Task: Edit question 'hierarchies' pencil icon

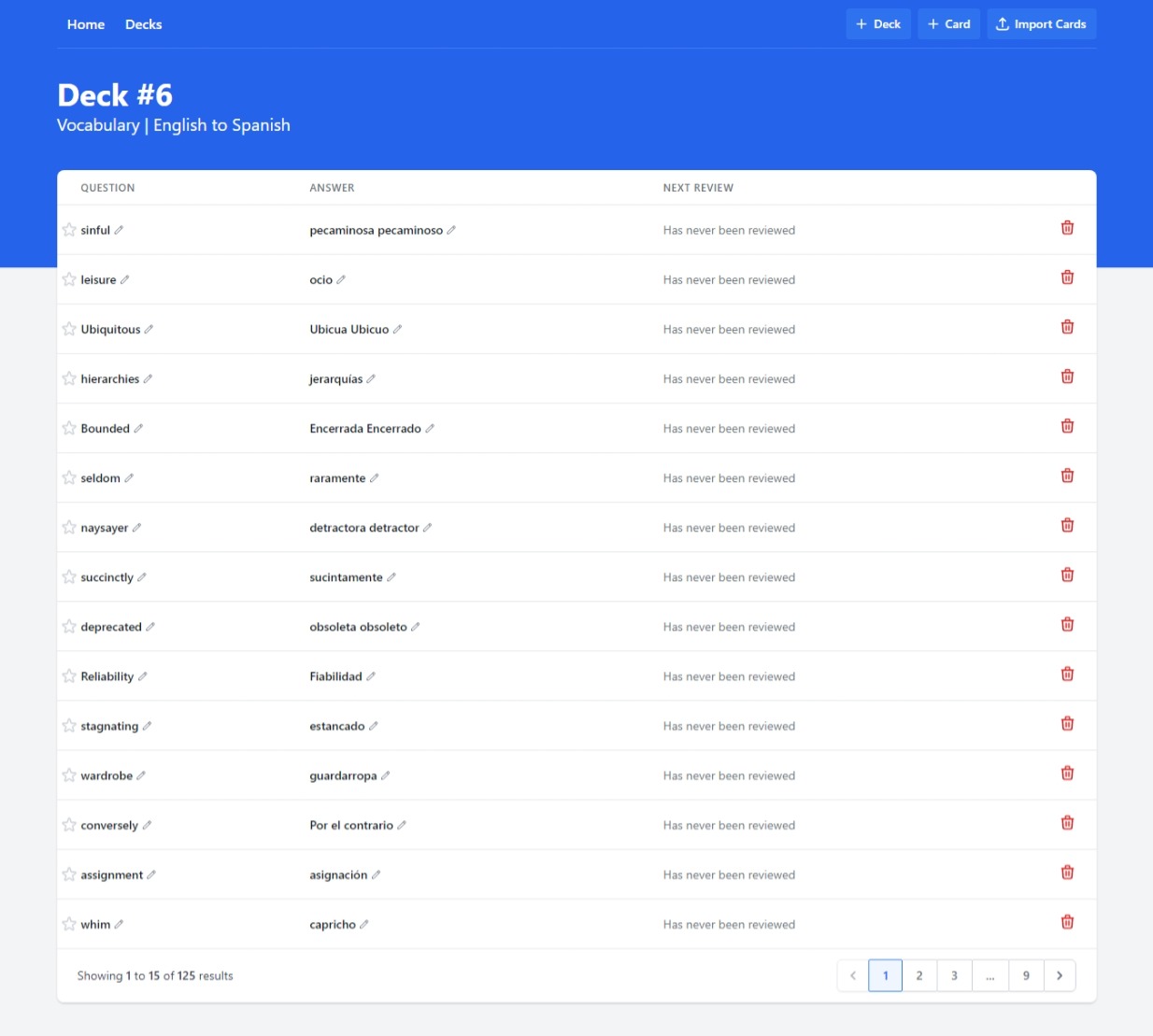Action: point(148,378)
